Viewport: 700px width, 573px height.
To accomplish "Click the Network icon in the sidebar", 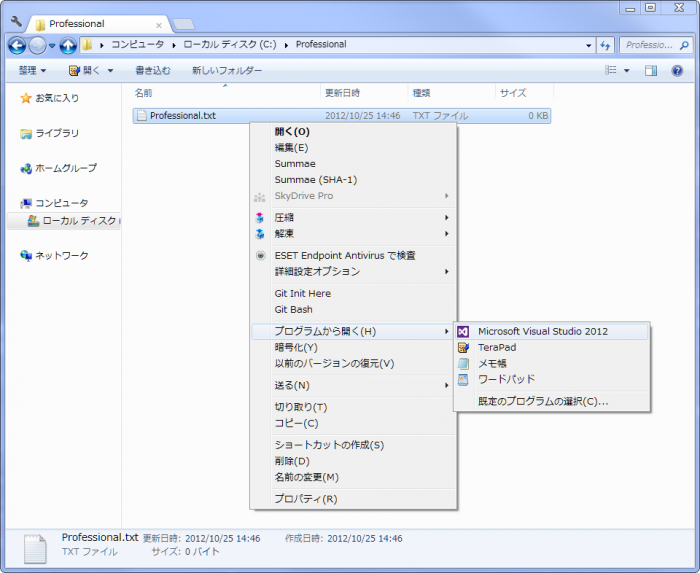I will pyautogui.click(x=26, y=256).
